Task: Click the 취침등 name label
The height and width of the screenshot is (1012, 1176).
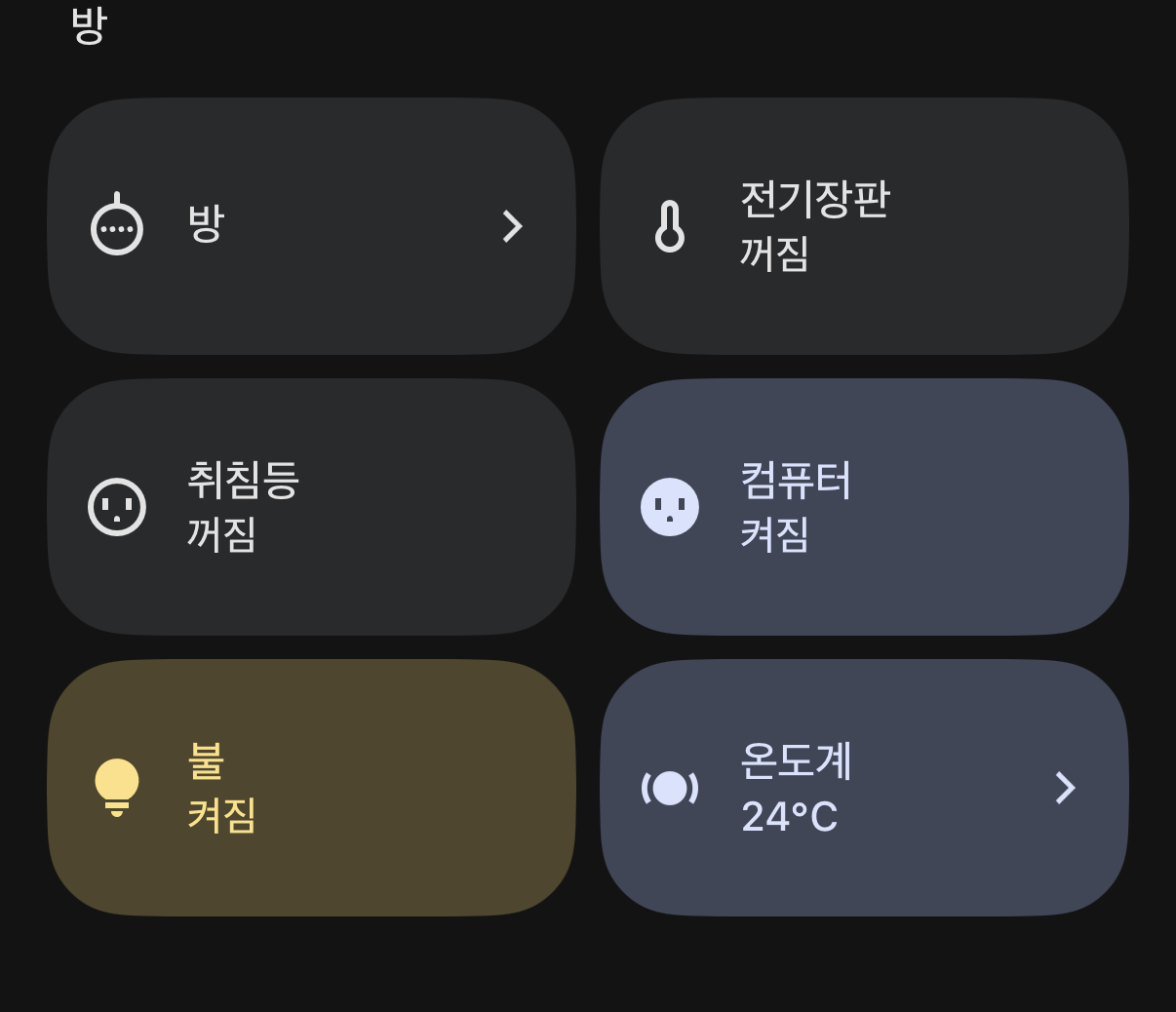Action: click(243, 479)
